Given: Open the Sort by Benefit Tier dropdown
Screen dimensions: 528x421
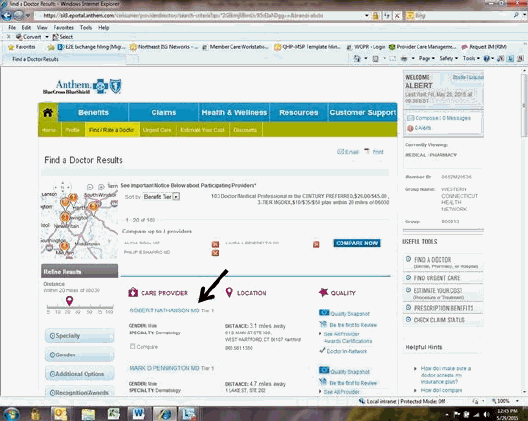Looking at the screenshot, I should 161,196.
